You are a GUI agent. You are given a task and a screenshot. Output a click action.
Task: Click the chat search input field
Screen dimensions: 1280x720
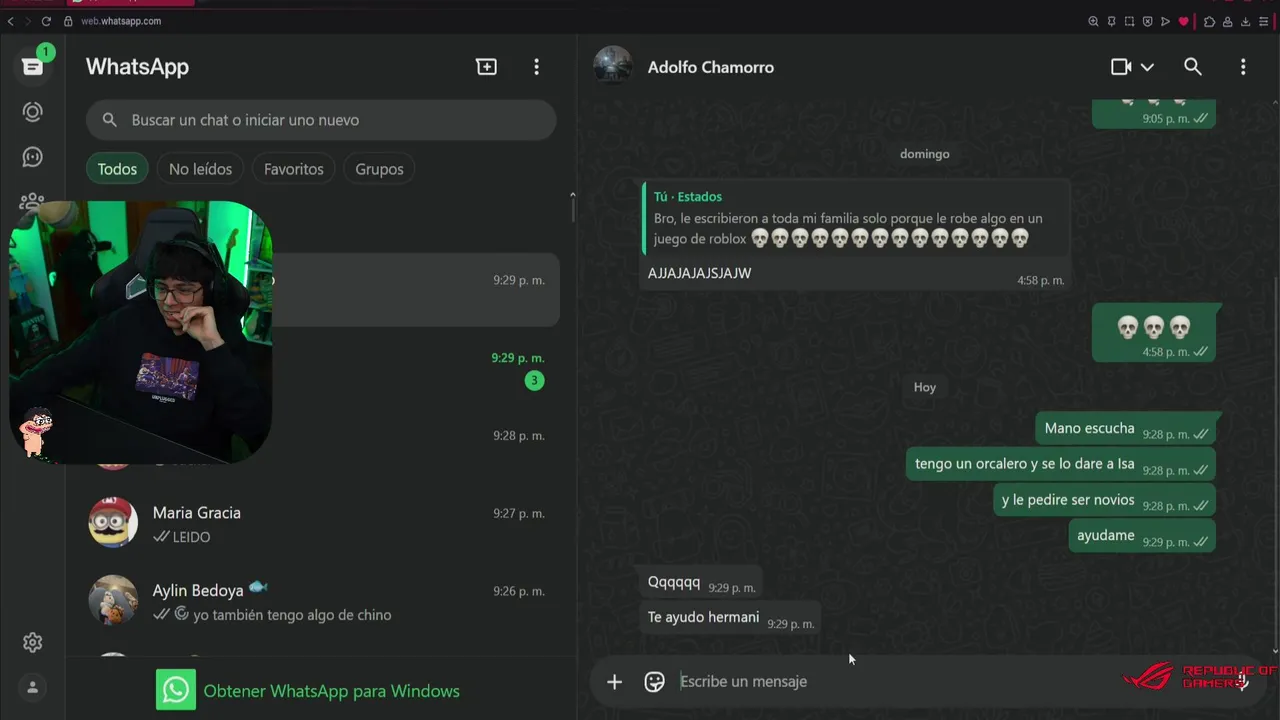point(321,120)
